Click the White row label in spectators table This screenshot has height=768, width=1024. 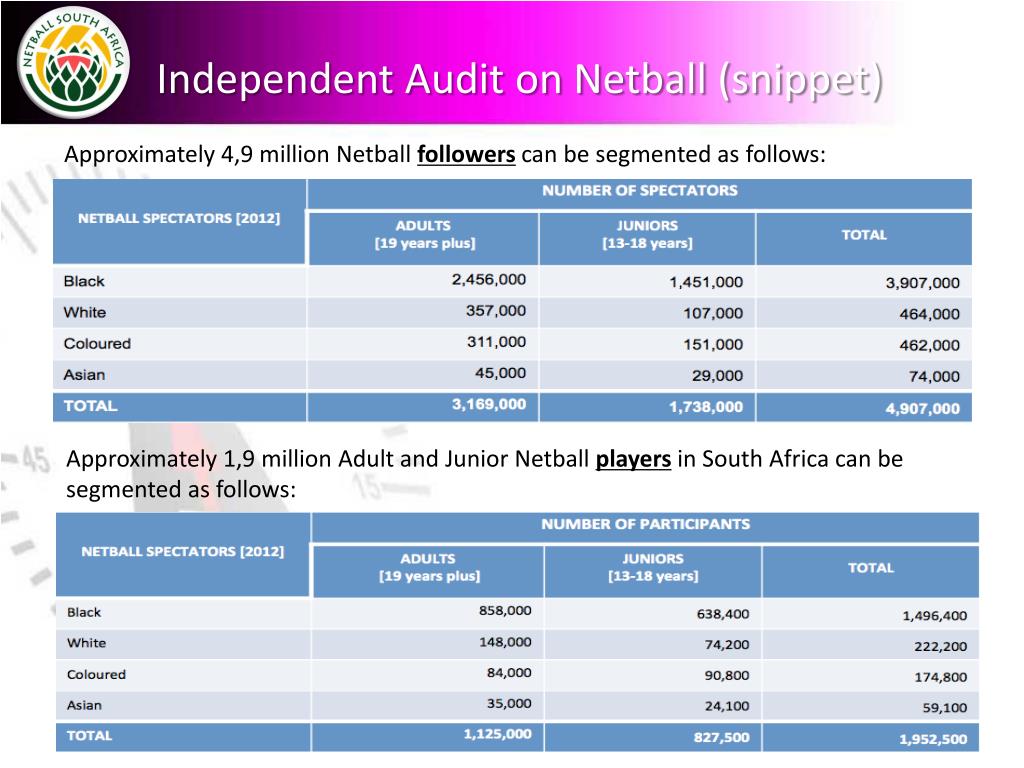pyautogui.click(x=84, y=312)
